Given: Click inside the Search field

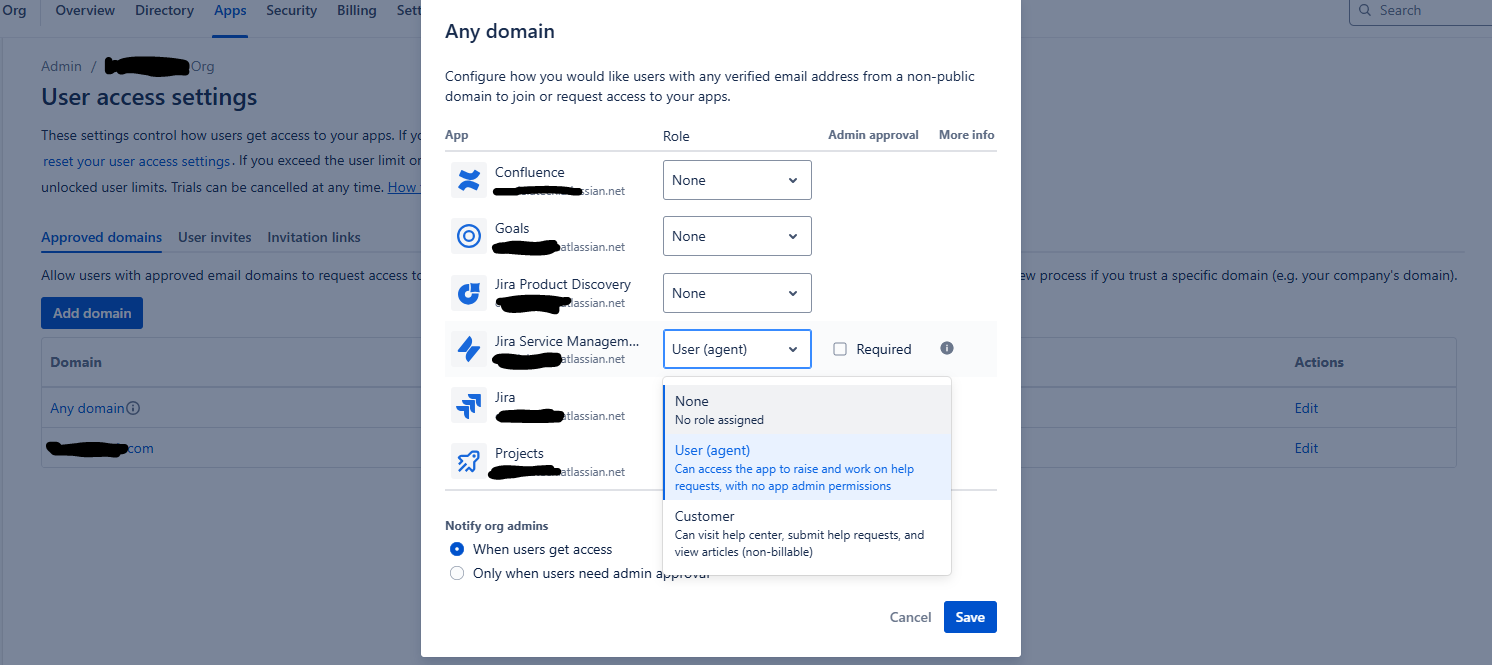Looking at the screenshot, I should point(1420,11).
